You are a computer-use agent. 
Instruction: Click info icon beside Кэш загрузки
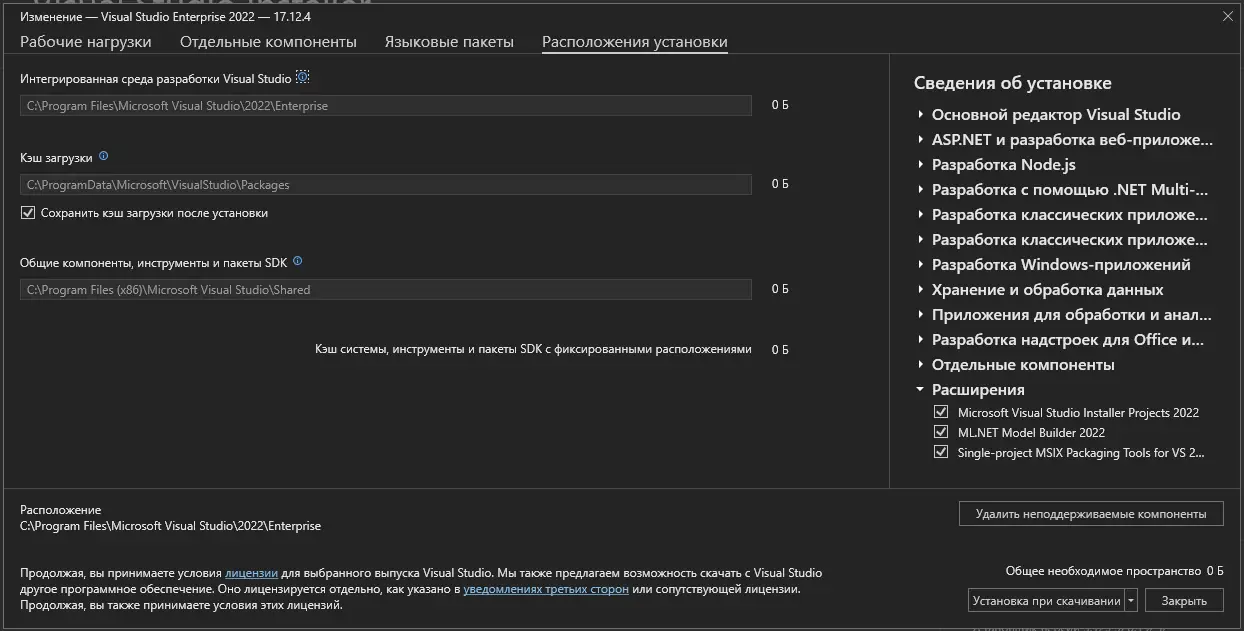pyautogui.click(x=103, y=157)
